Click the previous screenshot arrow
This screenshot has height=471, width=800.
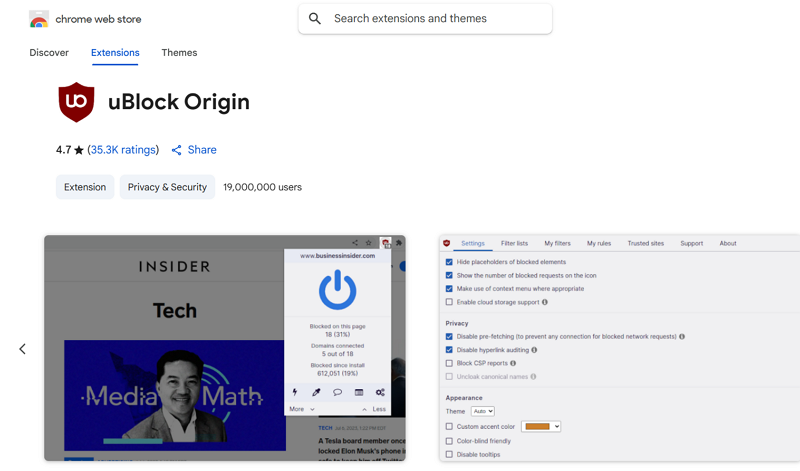[22, 349]
